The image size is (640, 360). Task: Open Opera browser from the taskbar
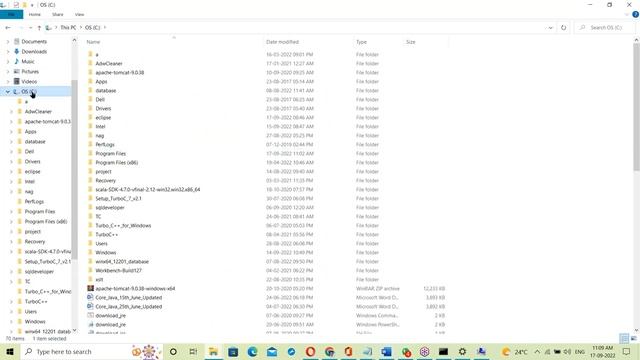[310, 351]
